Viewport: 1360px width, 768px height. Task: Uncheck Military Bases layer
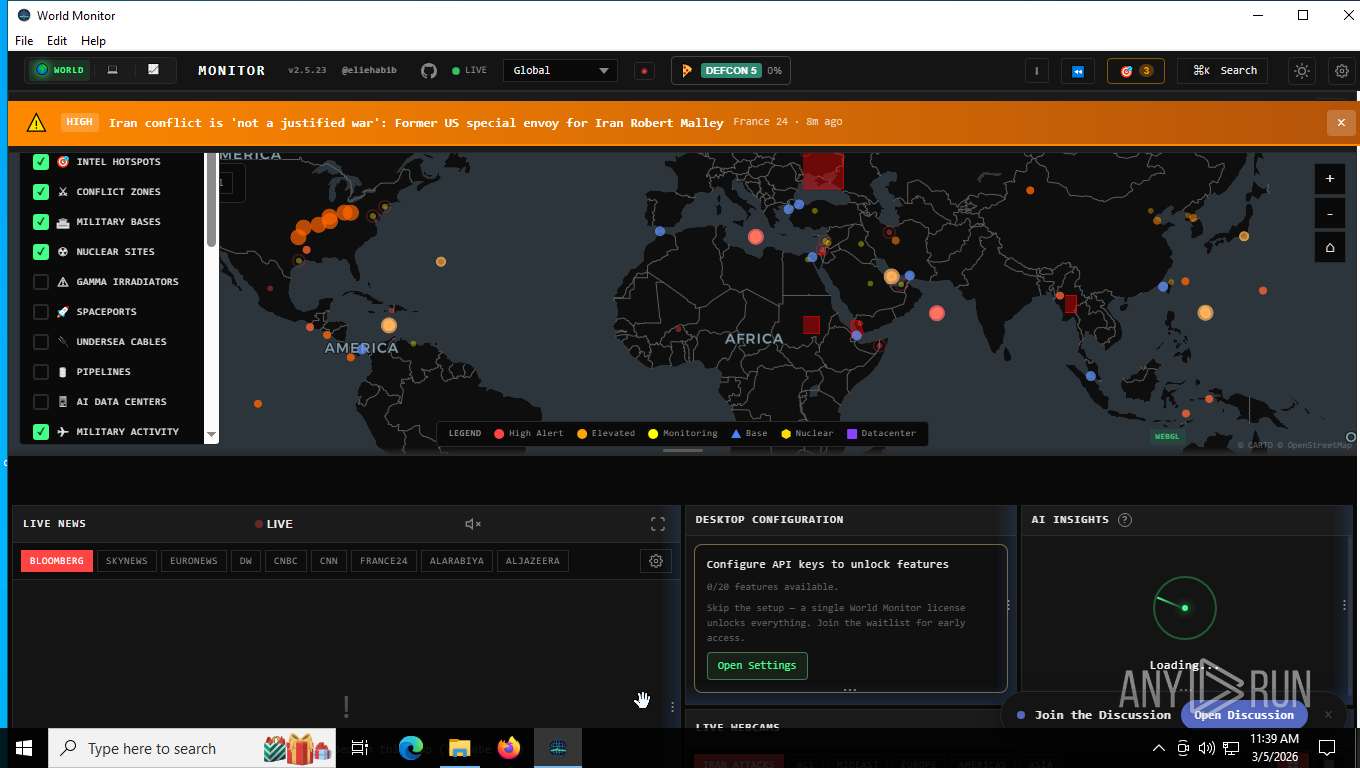(41, 221)
